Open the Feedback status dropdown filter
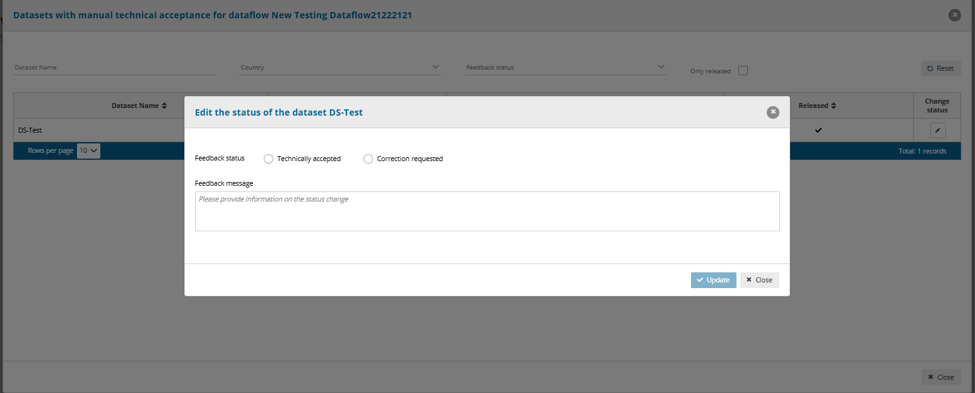 click(x=566, y=67)
